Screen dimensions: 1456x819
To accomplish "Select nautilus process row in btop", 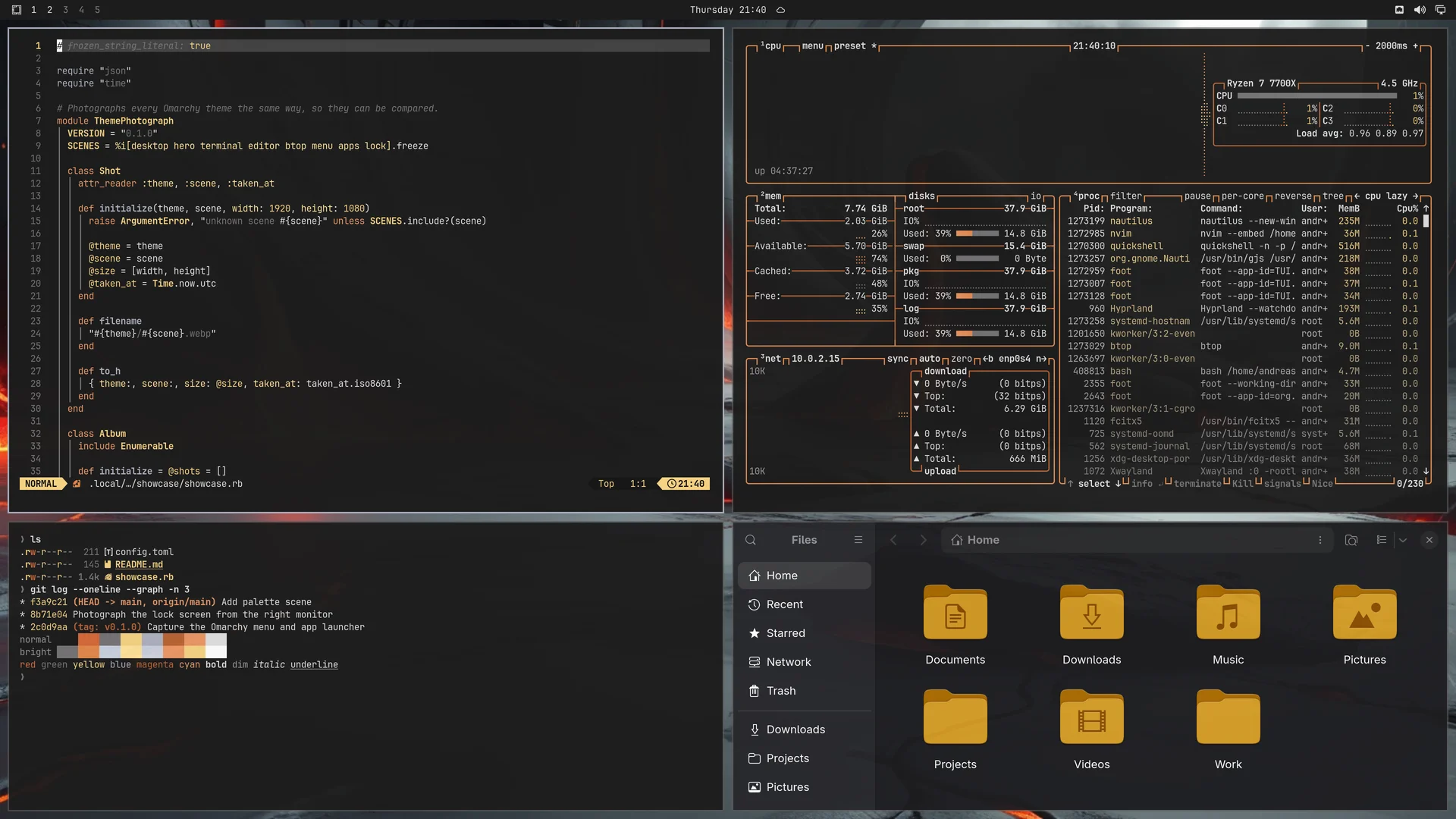I will [1242, 221].
